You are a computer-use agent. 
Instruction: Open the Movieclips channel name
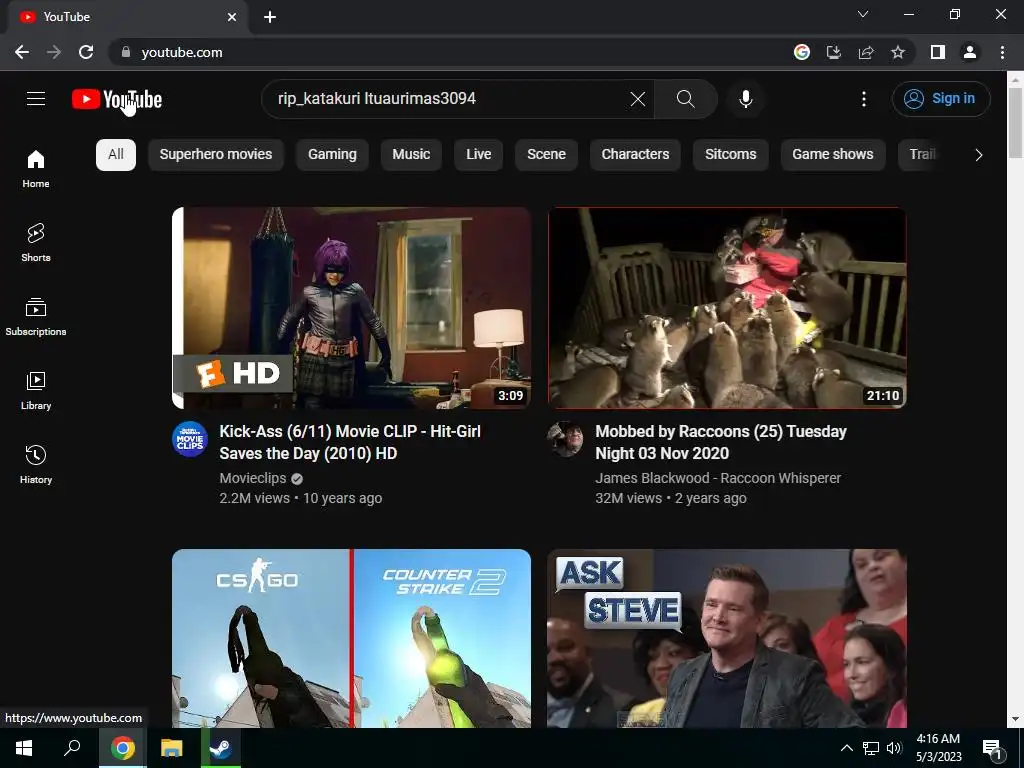pos(253,478)
